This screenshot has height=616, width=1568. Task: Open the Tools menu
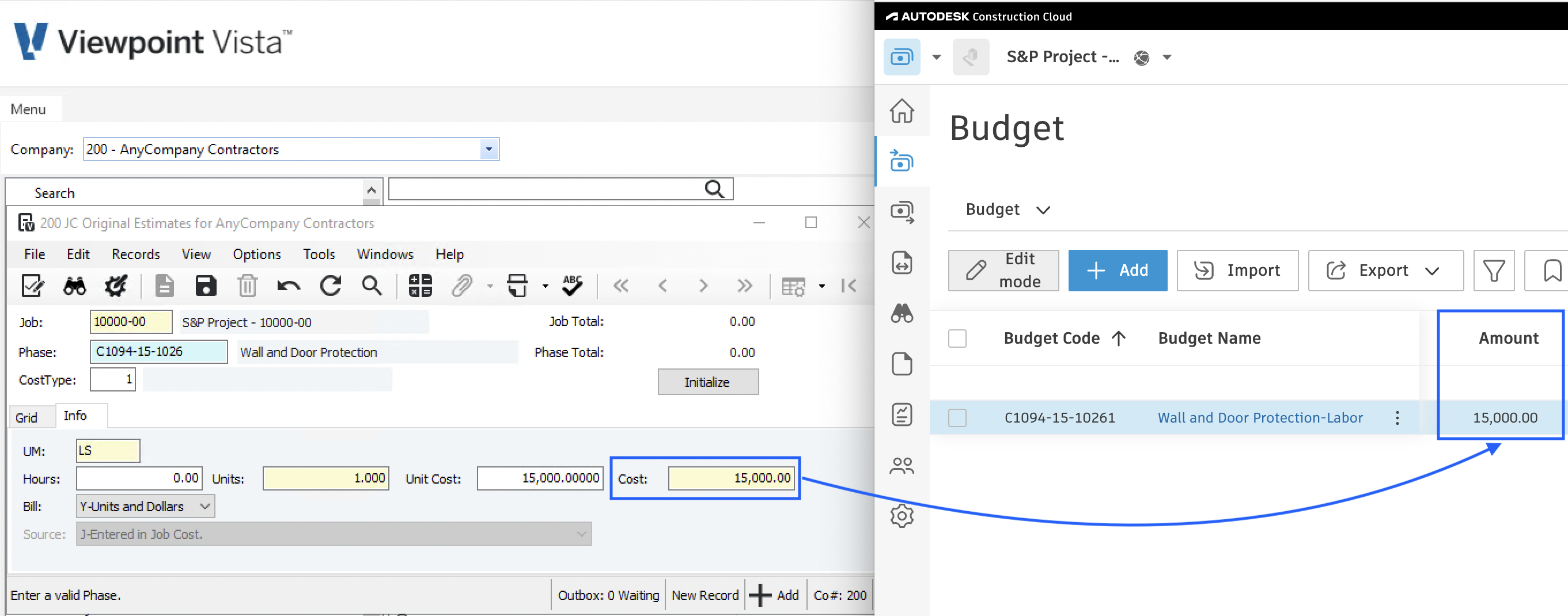(x=319, y=253)
